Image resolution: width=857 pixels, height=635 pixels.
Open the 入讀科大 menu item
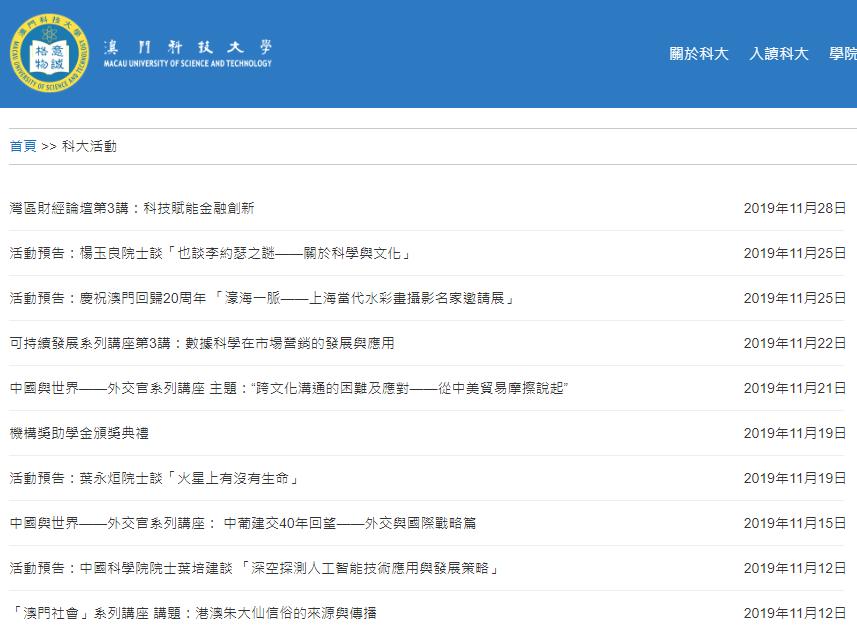pos(779,55)
